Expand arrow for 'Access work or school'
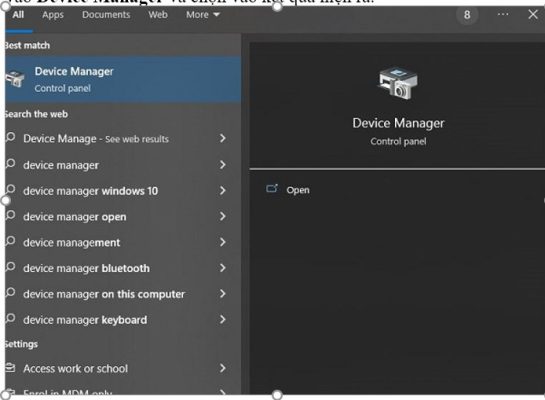This screenshot has height=400, width=545. point(223,368)
